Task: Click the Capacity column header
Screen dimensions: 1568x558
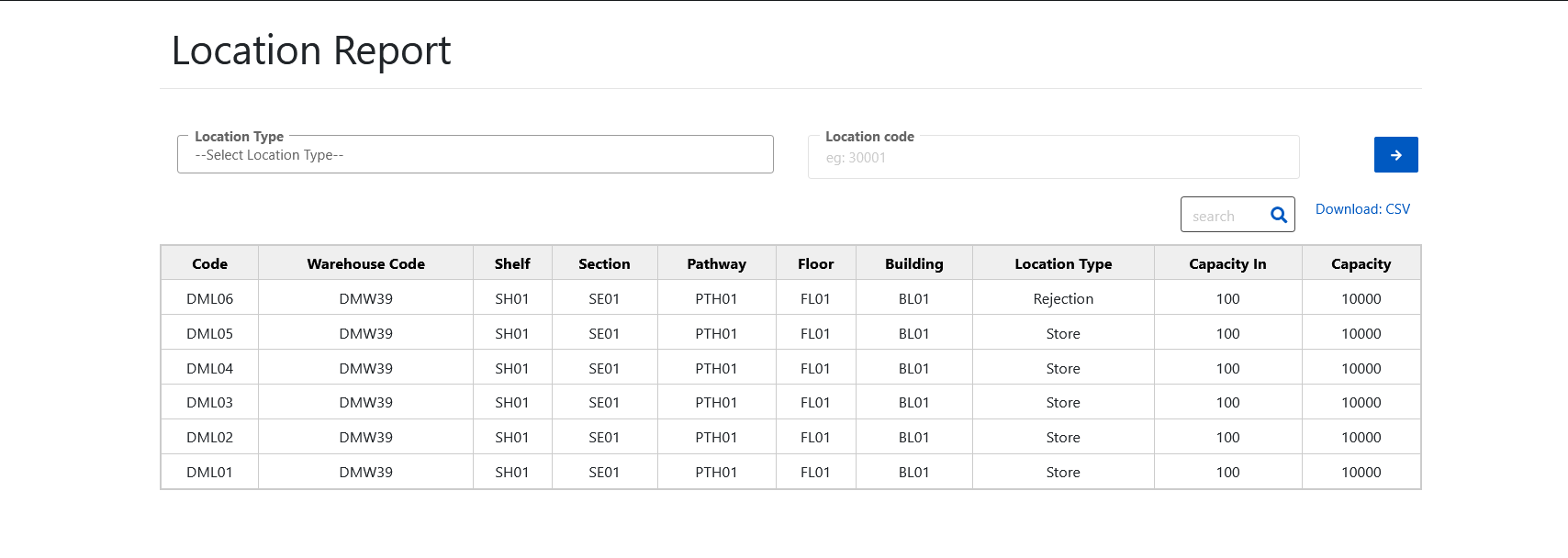Action: click(x=1361, y=263)
